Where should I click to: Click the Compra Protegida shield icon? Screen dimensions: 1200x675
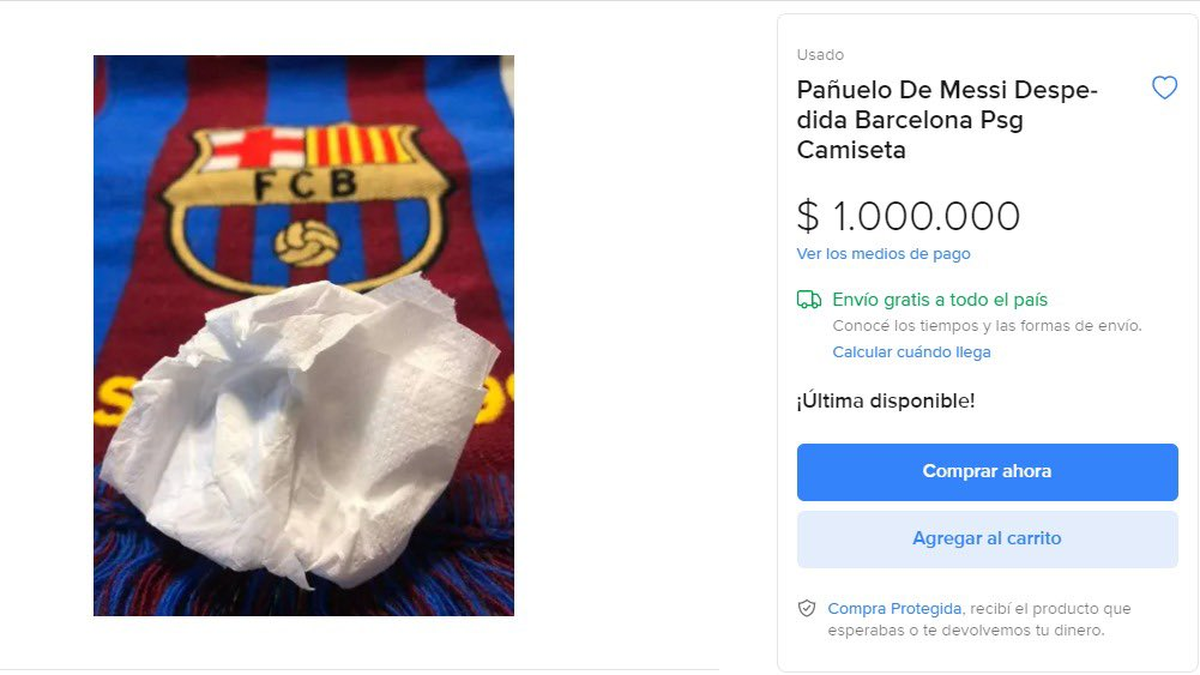[x=806, y=609]
